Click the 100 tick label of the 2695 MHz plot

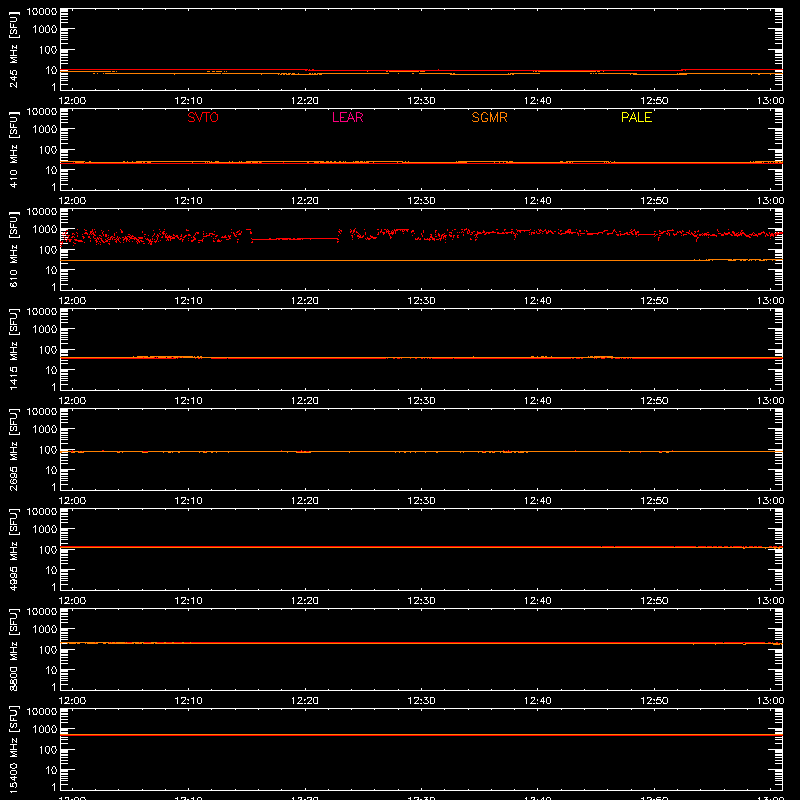coord(48,450)
